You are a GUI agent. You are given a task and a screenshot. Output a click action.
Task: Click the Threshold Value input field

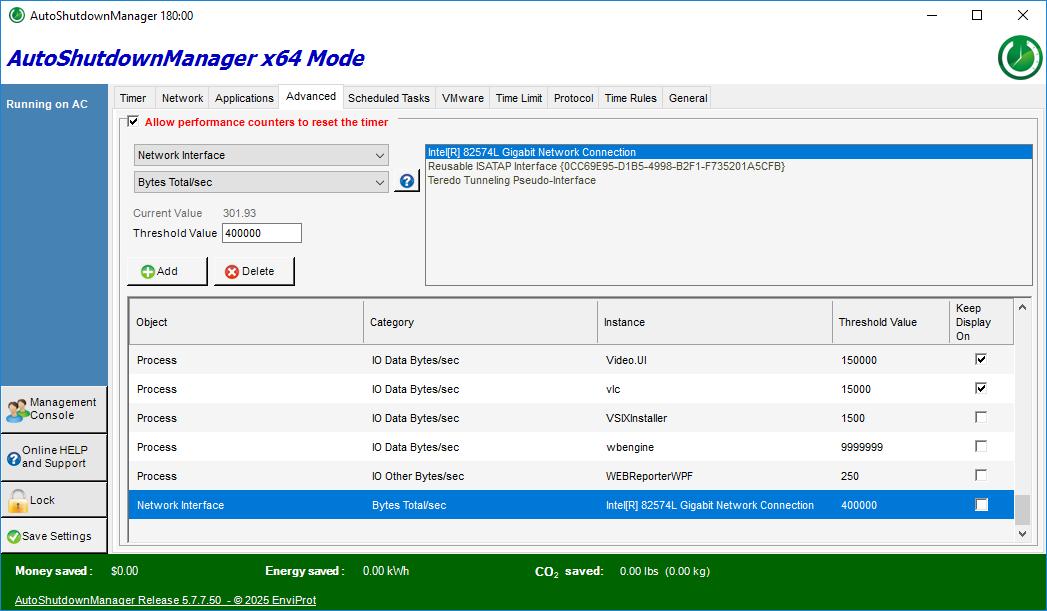[261, 233]
